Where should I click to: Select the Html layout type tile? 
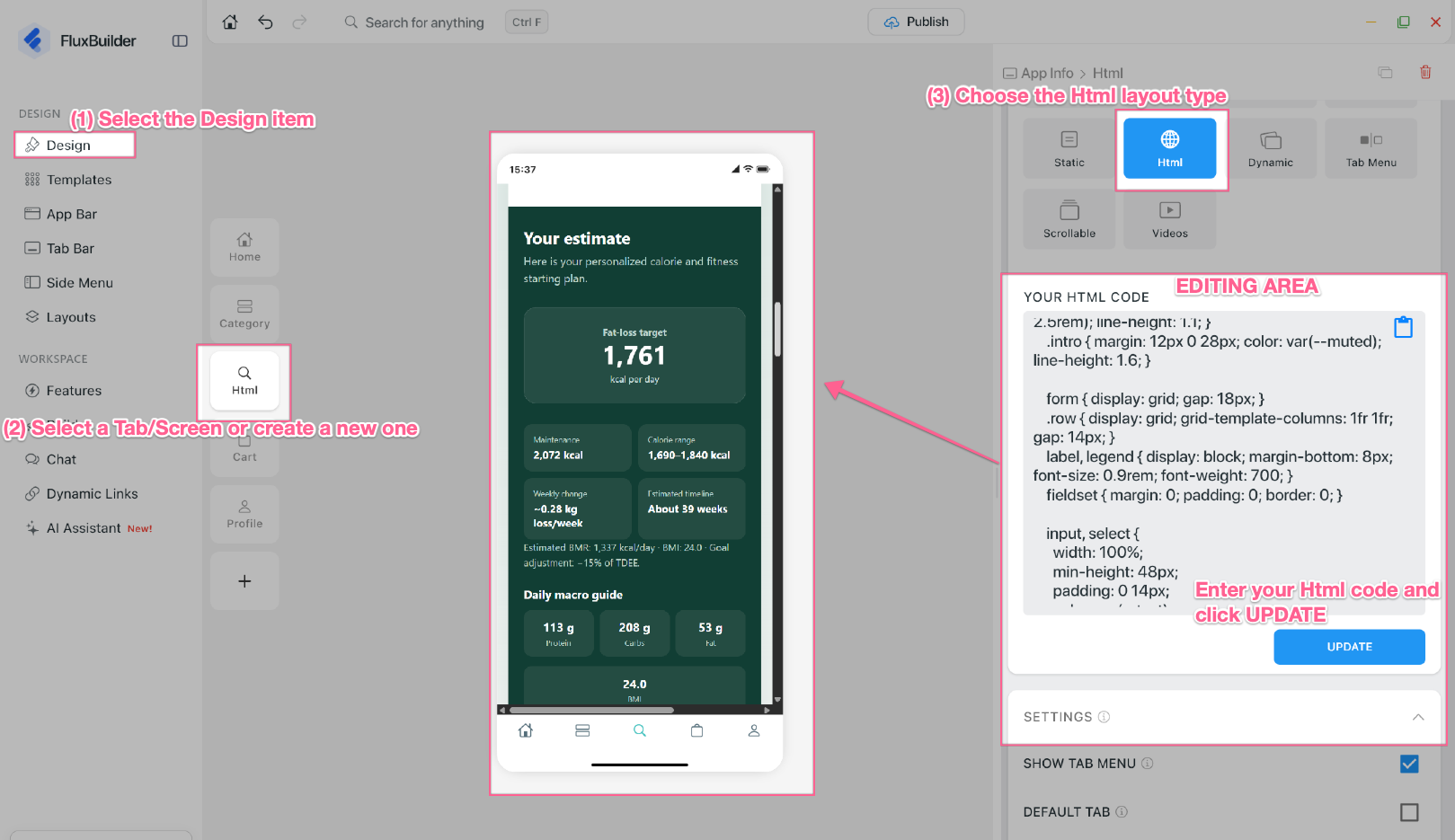click(1170, 148)
